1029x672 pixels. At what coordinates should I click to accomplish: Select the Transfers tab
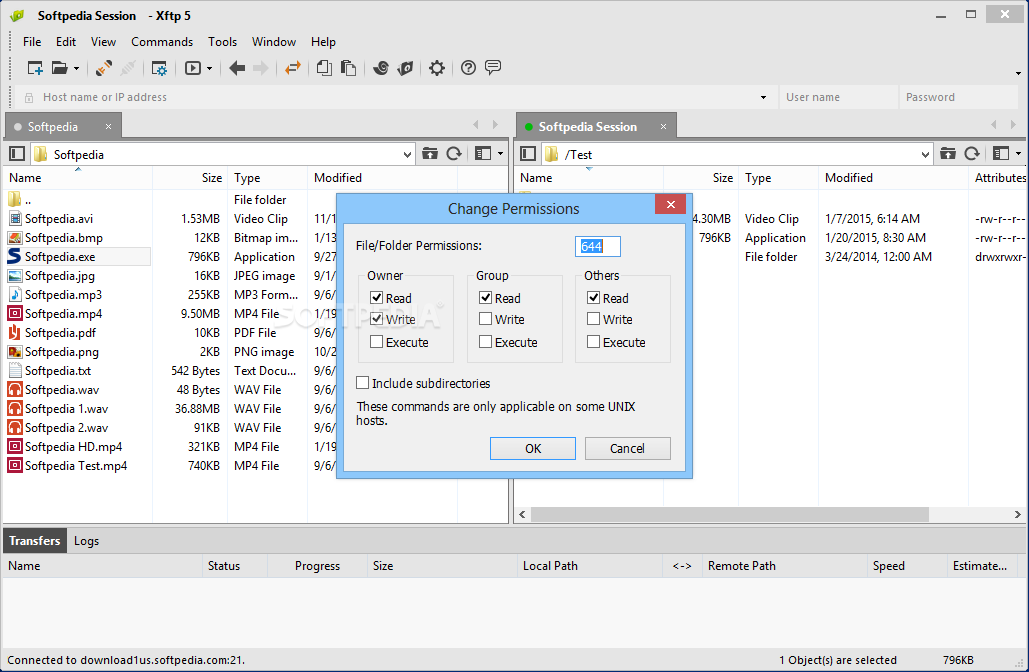pyautogui.click(x=35, y=541)
